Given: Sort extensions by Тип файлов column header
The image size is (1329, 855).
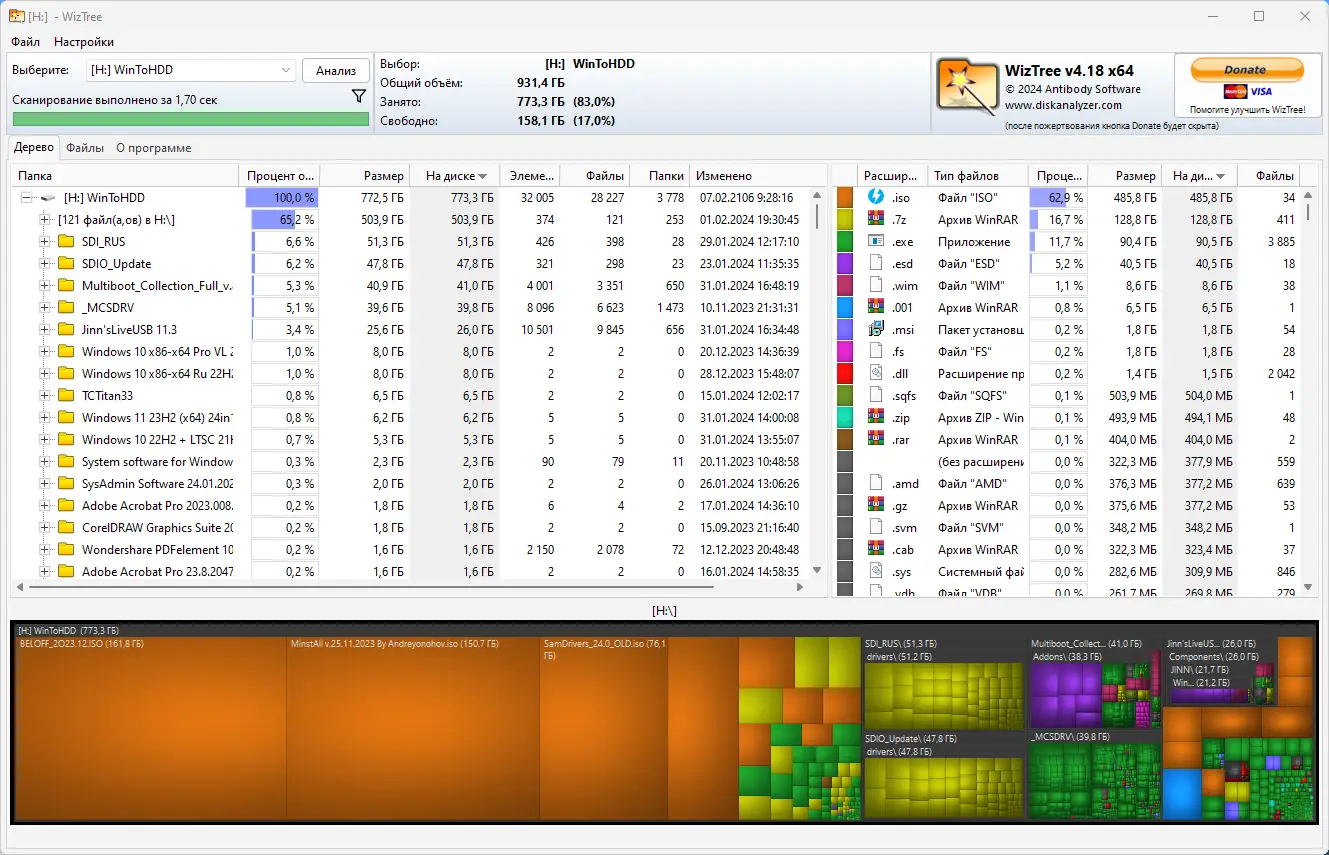Looking at the screenshot, I should point(978,176).
